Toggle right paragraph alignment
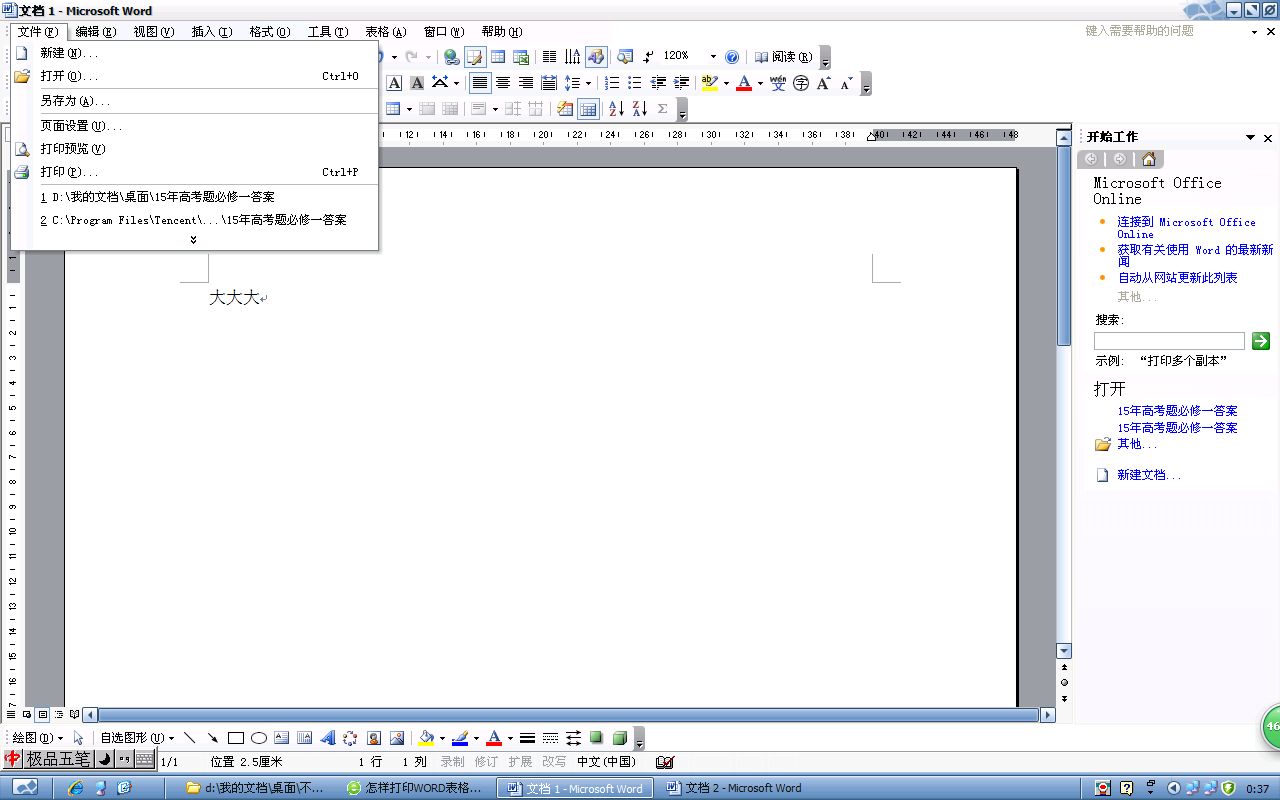The height and width of the screenshot is (800, 1280). coord(526,83)
